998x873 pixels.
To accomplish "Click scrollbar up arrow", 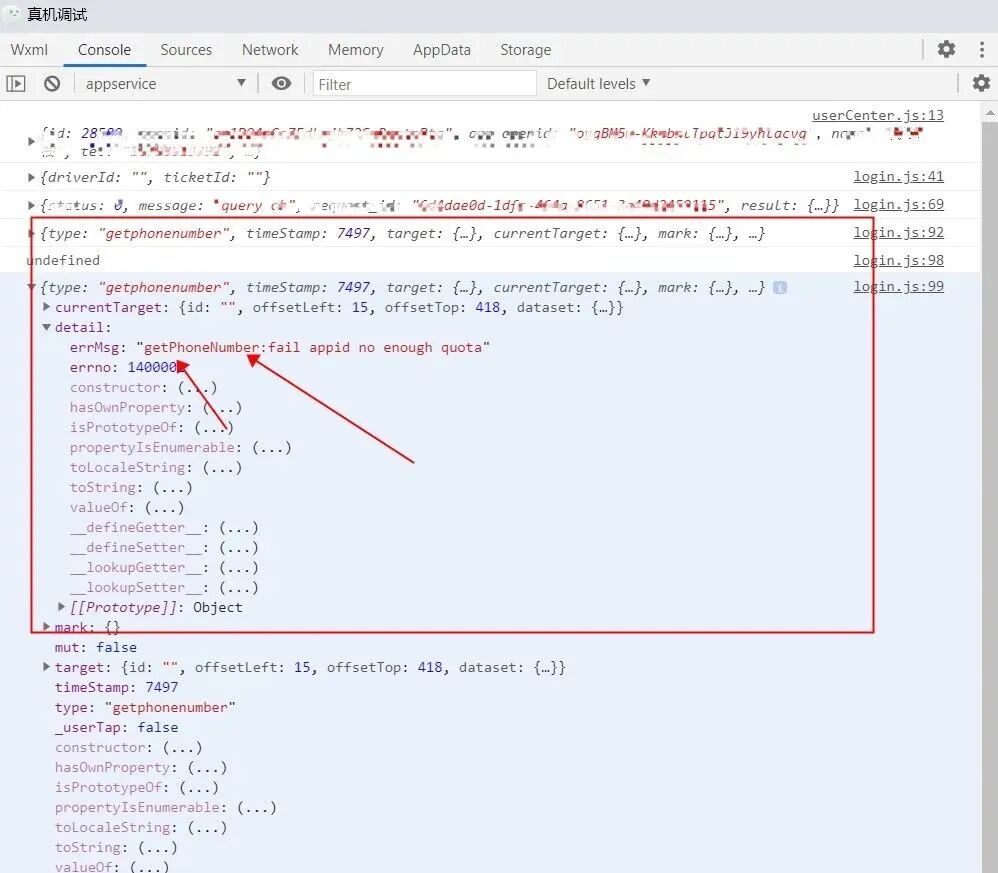I will [x=990, y=113].
